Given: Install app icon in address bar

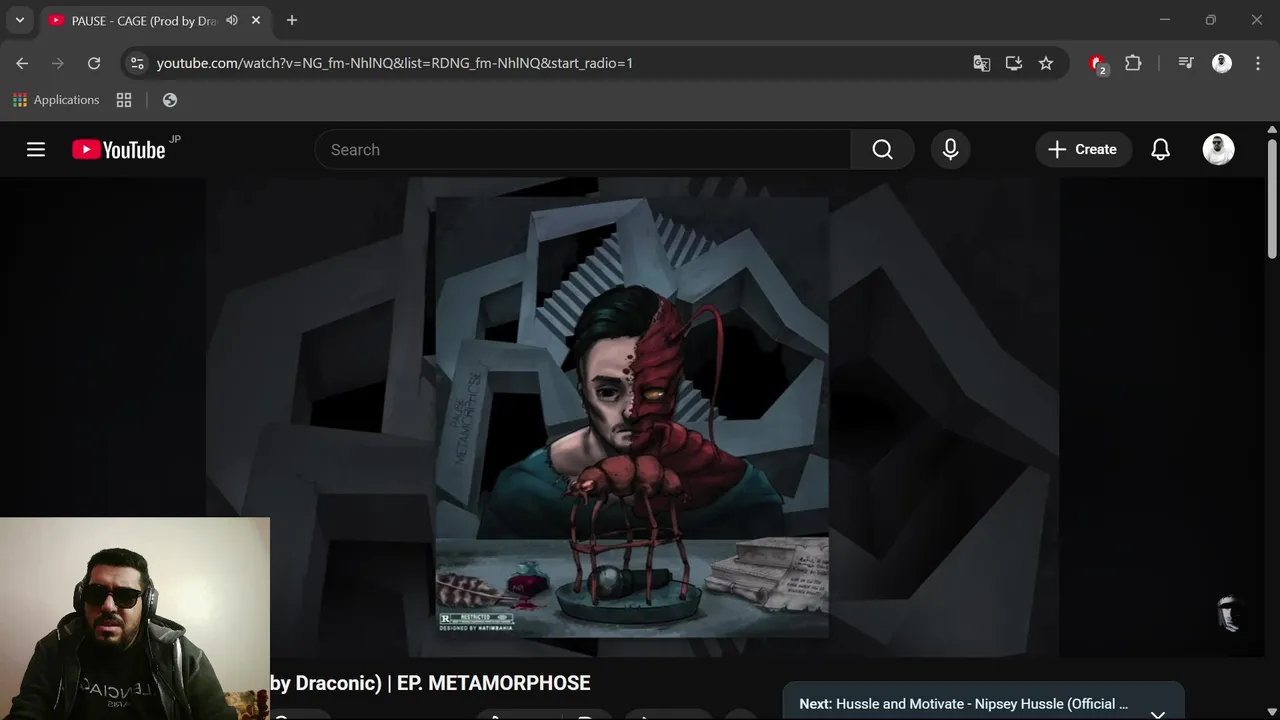Looking at the screenshot, I should 1014,63.
